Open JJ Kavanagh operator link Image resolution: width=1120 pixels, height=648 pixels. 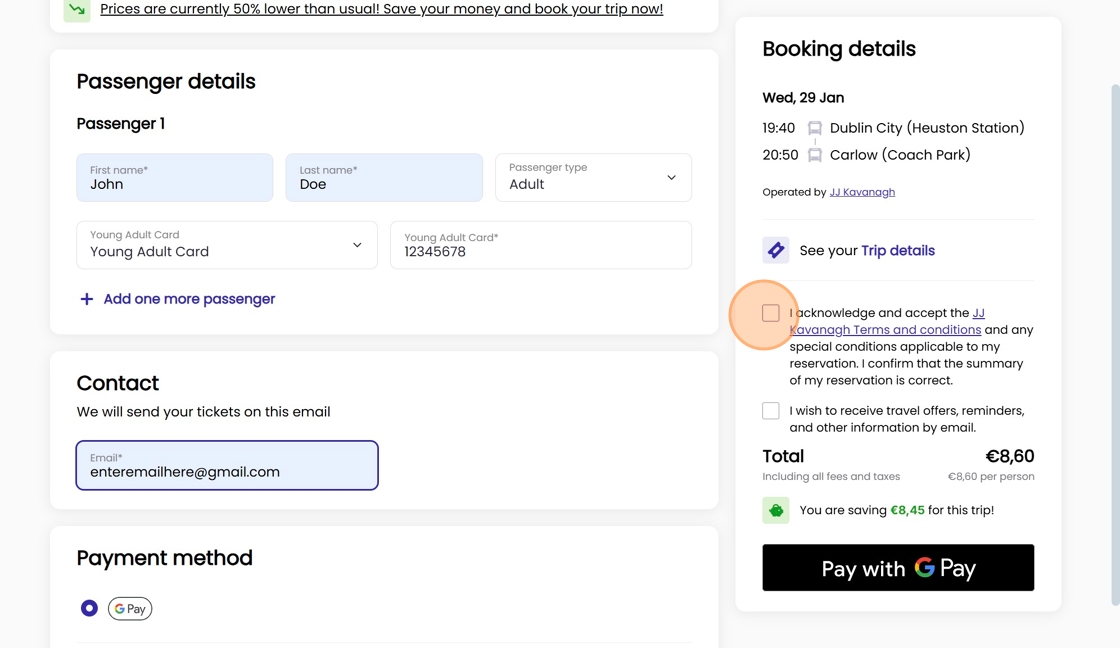pos(862,192)
